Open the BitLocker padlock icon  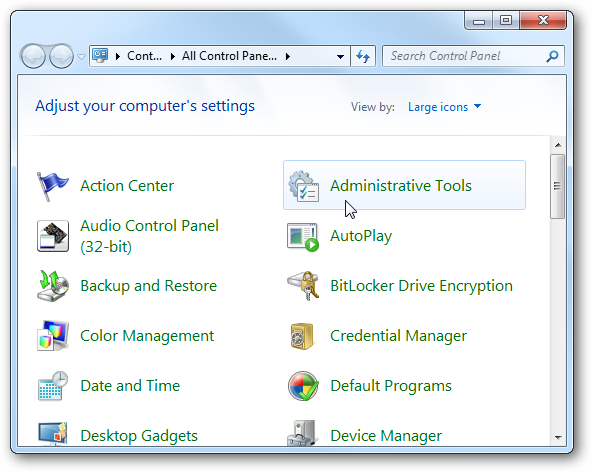(303, 286)
